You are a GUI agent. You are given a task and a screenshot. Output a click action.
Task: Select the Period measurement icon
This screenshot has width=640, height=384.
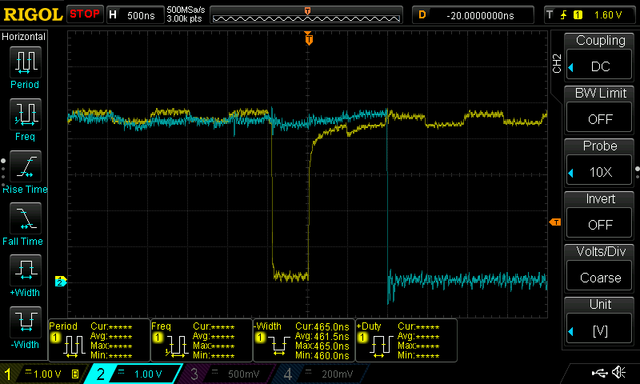coord(25,62)
